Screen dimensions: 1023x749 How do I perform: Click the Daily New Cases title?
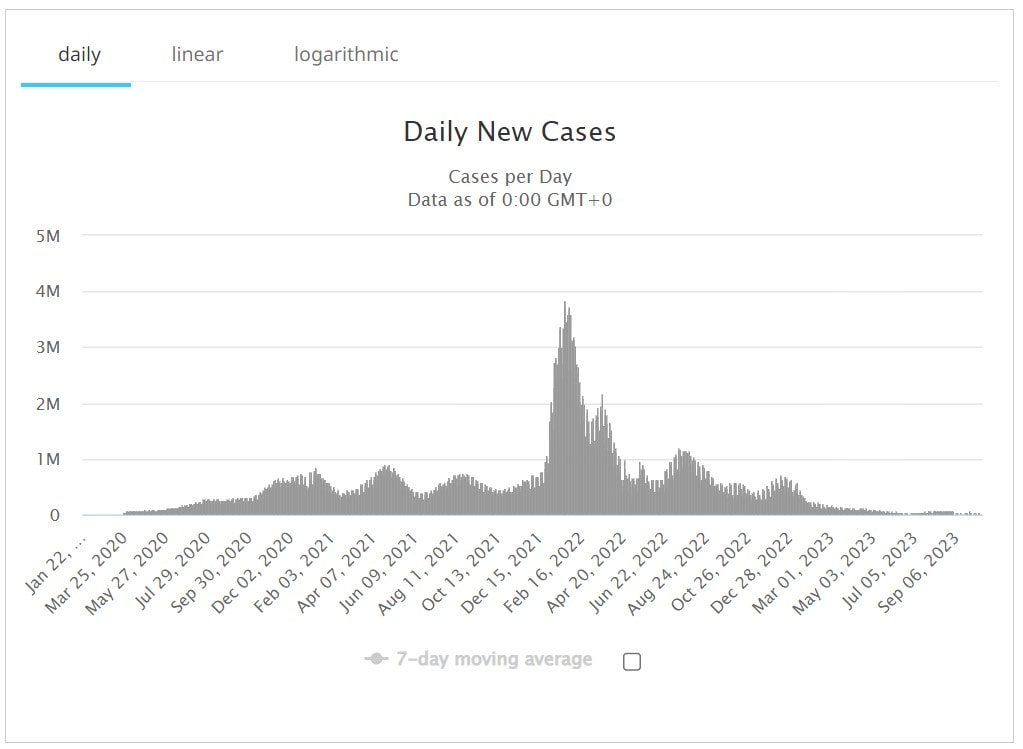(509, 131)
